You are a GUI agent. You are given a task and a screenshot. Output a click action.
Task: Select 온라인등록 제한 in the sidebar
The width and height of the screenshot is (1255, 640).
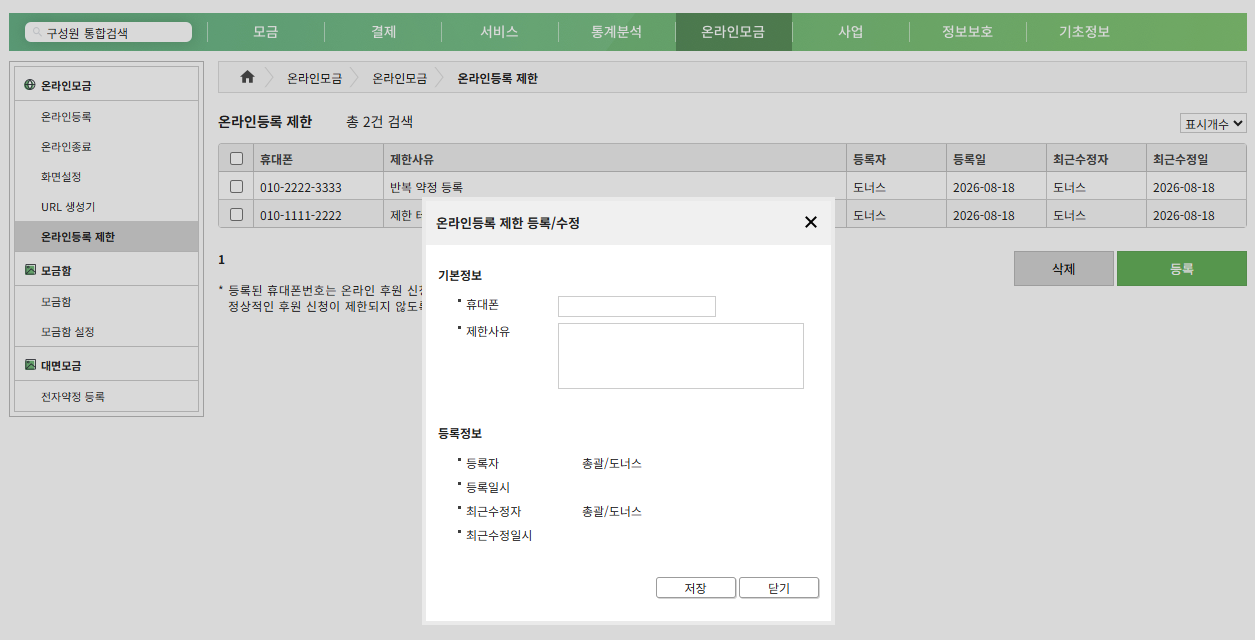pos(106,237)
